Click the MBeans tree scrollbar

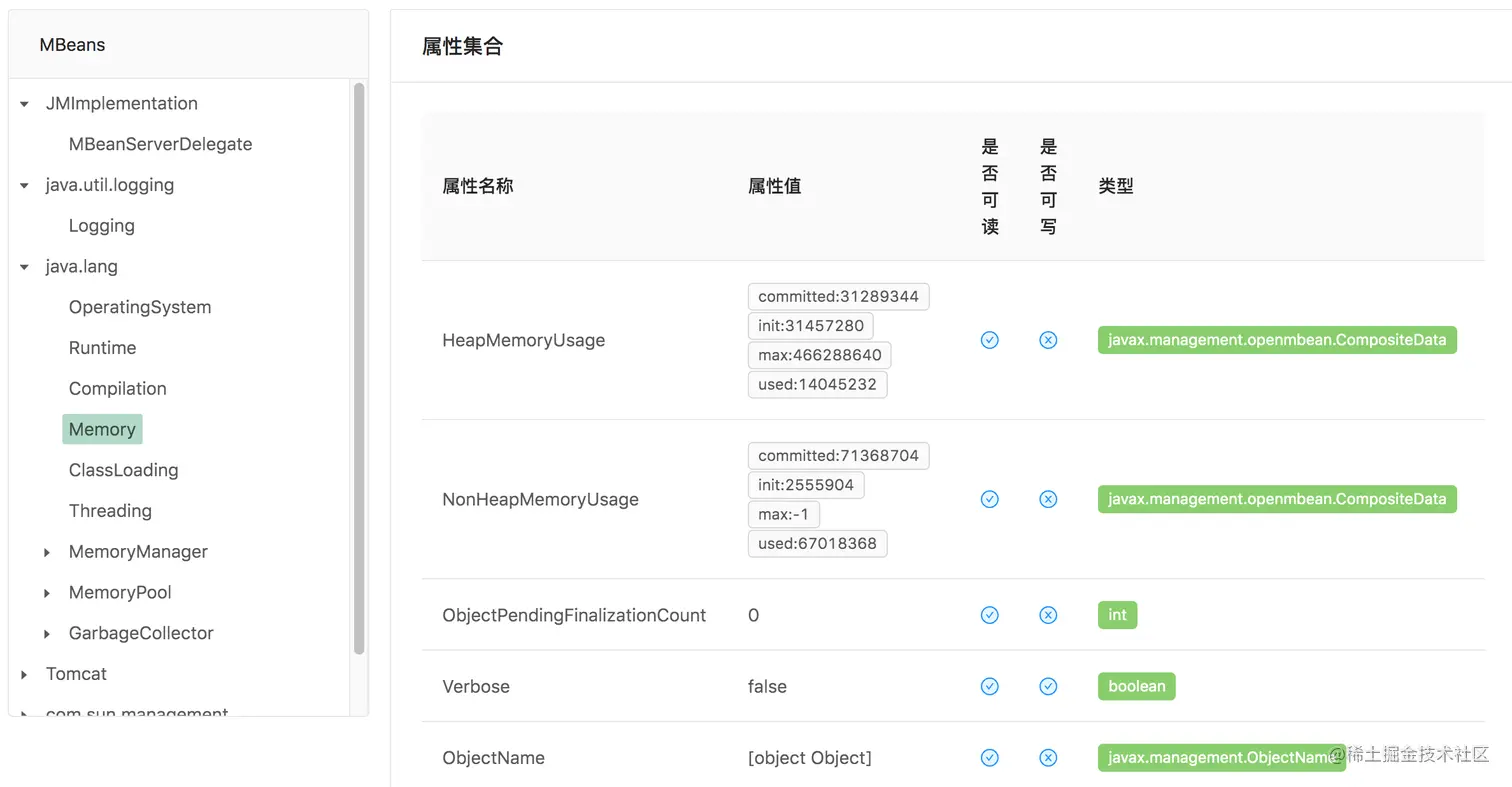(359, 368)
